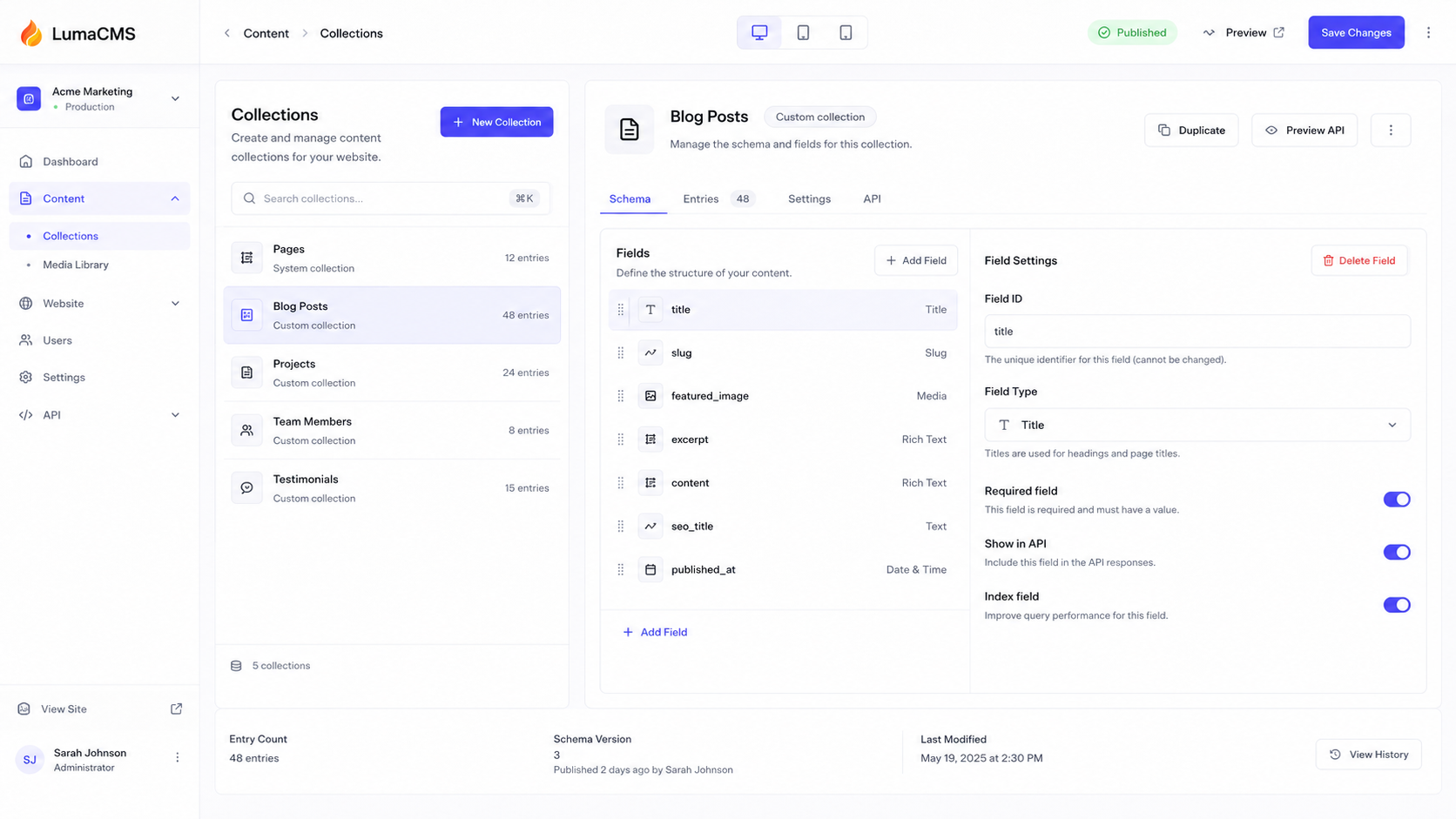Click drag handle of featured_image field
Viewport: 1456px width, 819px height.
(621, 396)
